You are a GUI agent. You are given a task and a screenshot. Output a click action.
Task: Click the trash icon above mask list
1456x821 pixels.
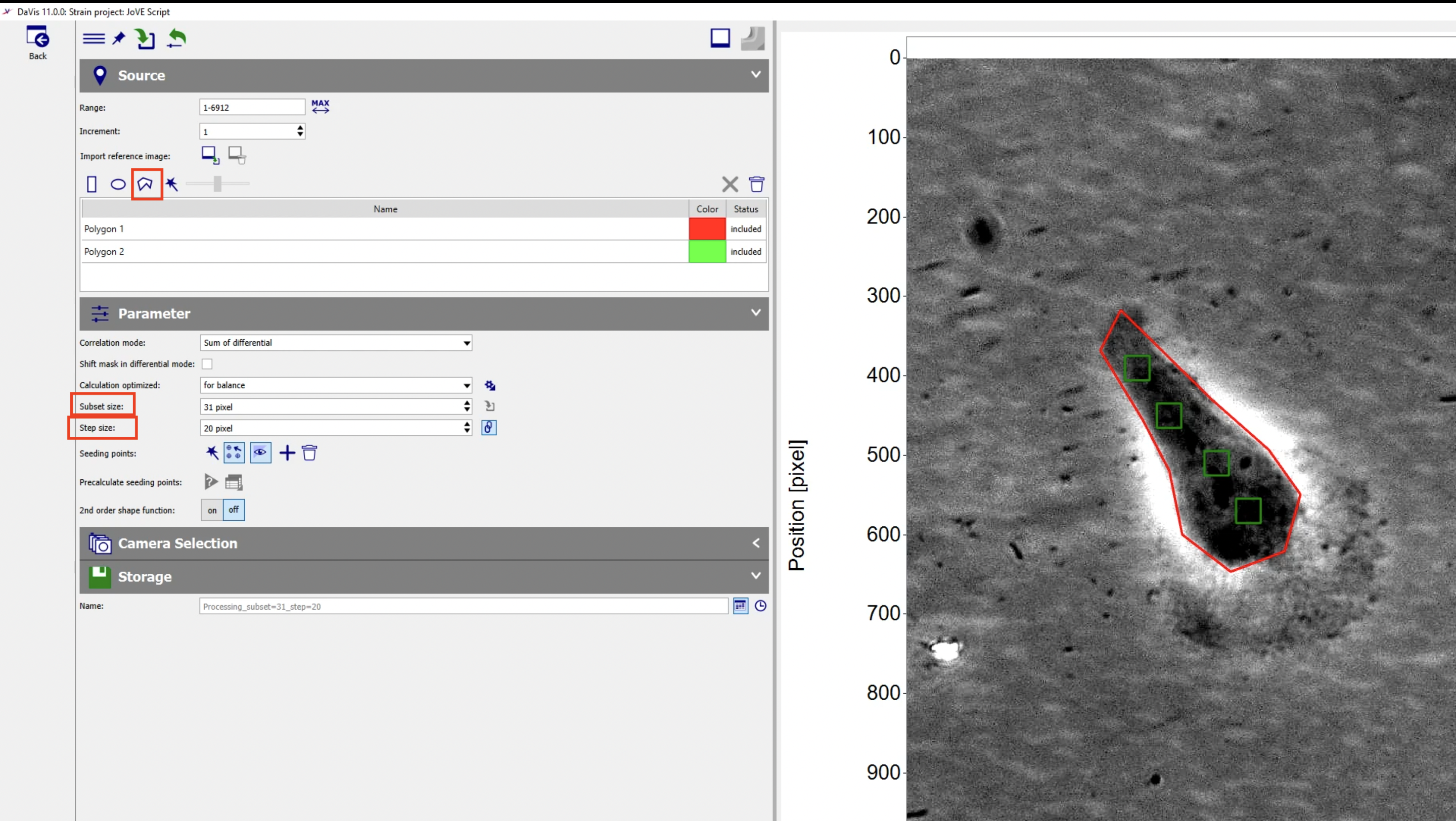tap(756, 184)
